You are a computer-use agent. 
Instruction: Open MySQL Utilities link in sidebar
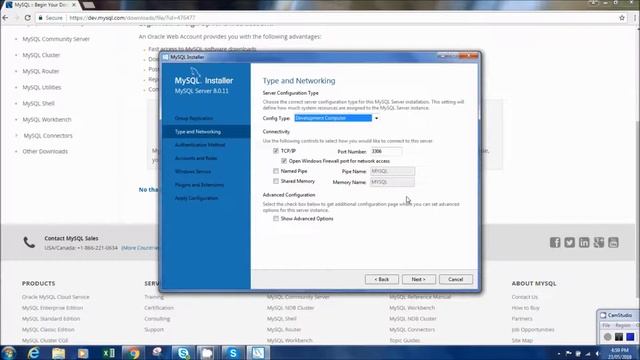pyautogui.click(x=42, y=87)
